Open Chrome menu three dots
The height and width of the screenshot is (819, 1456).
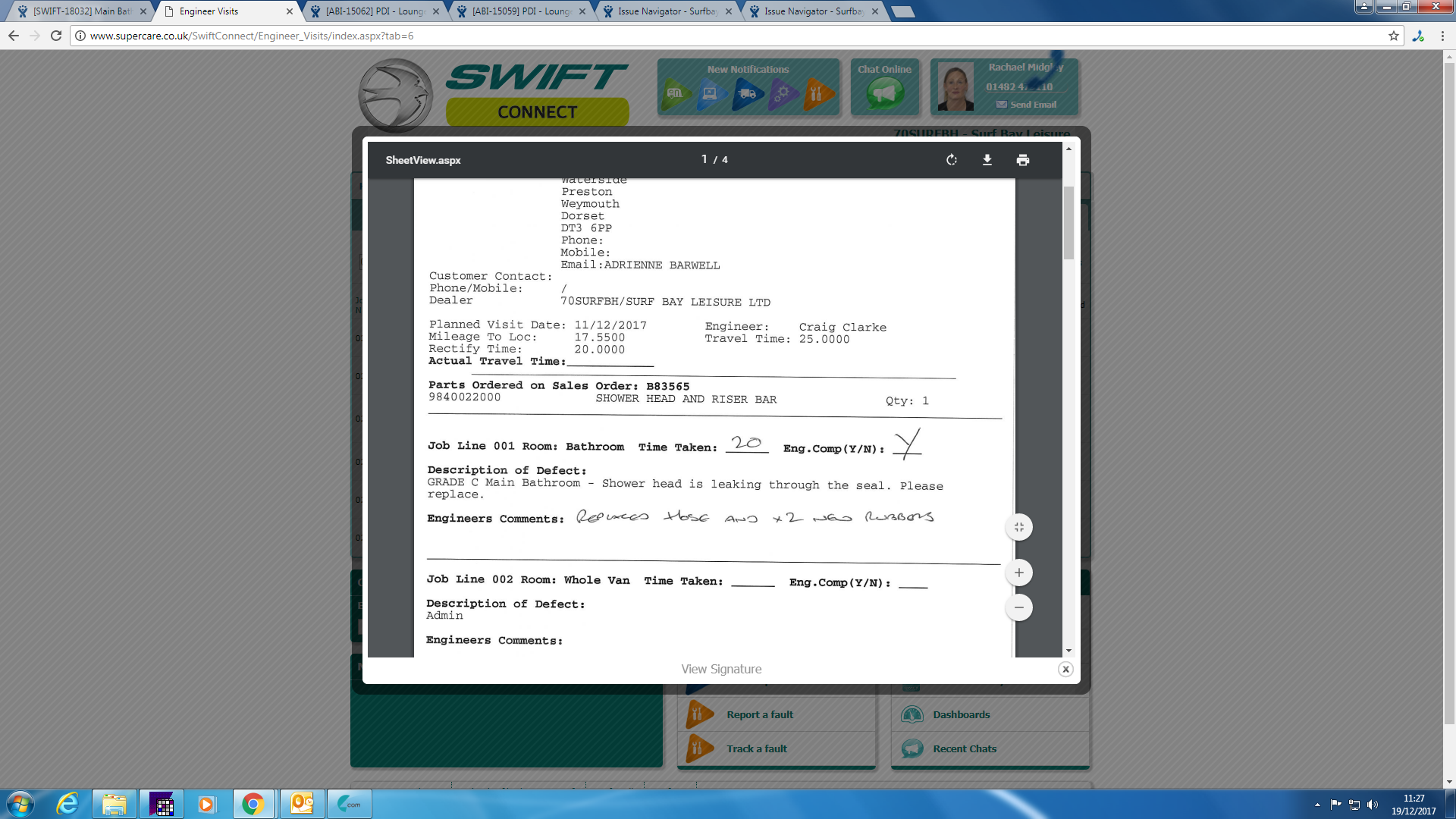(1442, 36)
